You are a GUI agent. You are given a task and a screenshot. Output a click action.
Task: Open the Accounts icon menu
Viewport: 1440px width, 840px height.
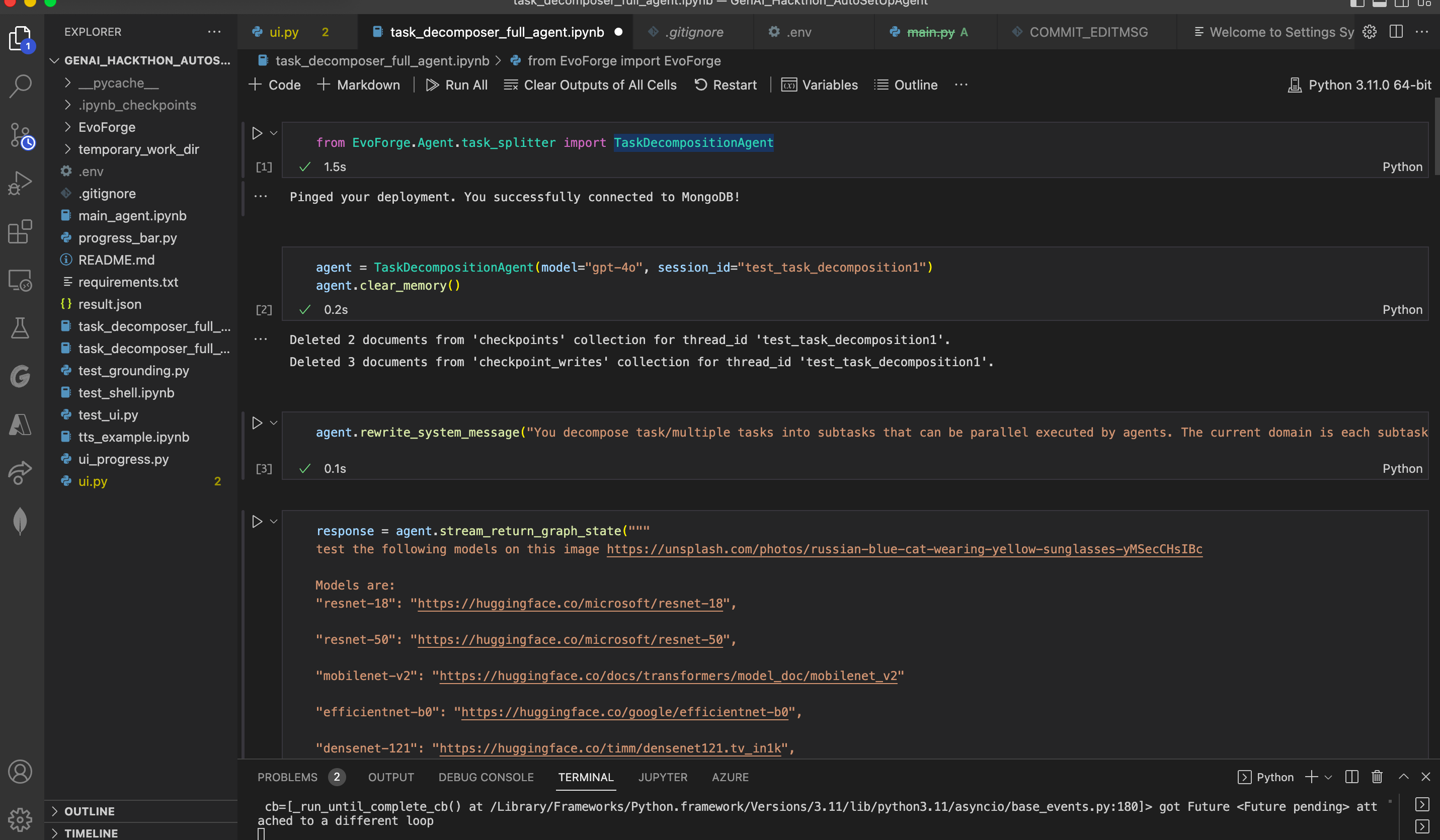pos(21,772)
